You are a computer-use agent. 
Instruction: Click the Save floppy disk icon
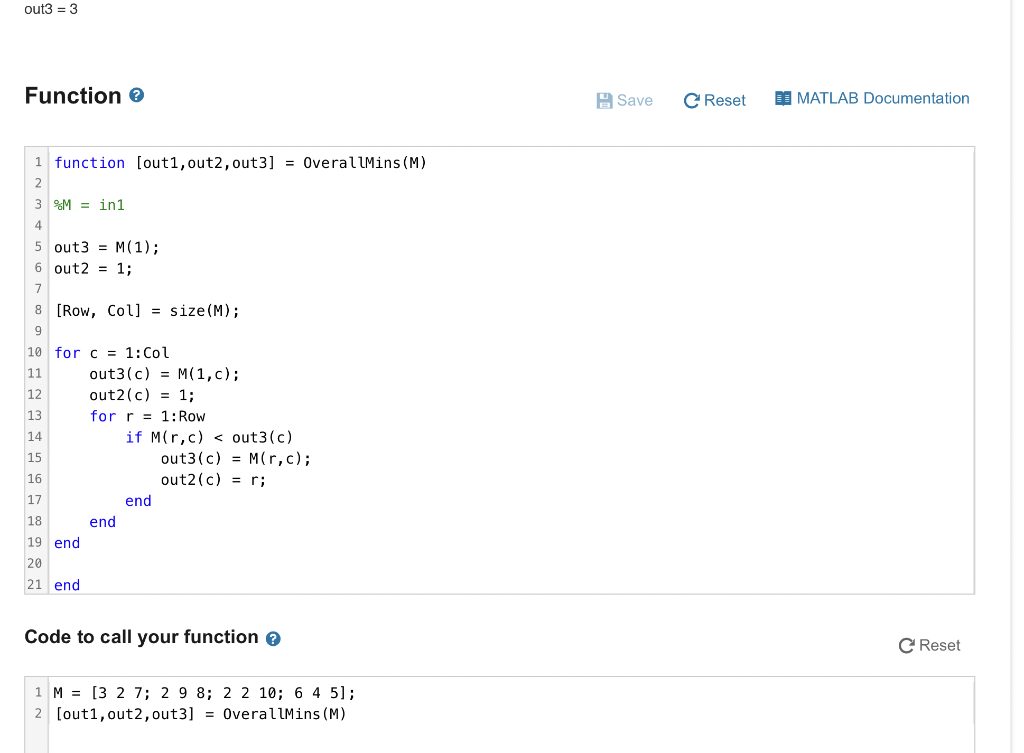tap(604, 101)
